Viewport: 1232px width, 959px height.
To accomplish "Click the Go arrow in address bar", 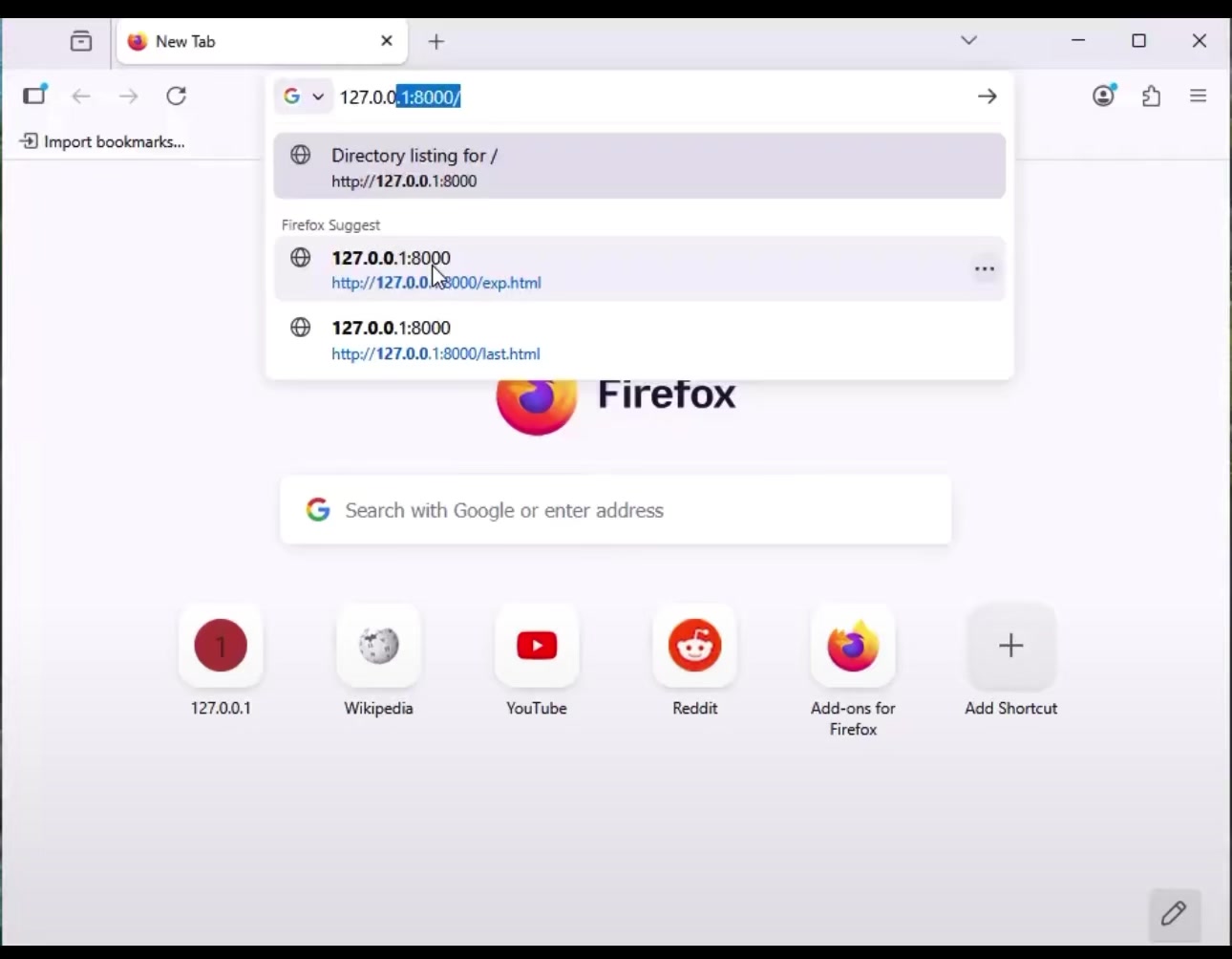I will (988, 96).
